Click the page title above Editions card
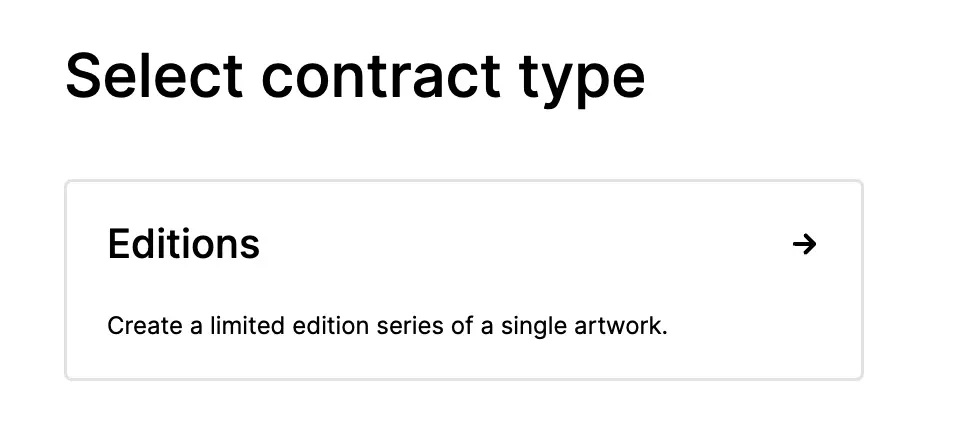Viewport: 960px width, 428px height. (355, 76)
